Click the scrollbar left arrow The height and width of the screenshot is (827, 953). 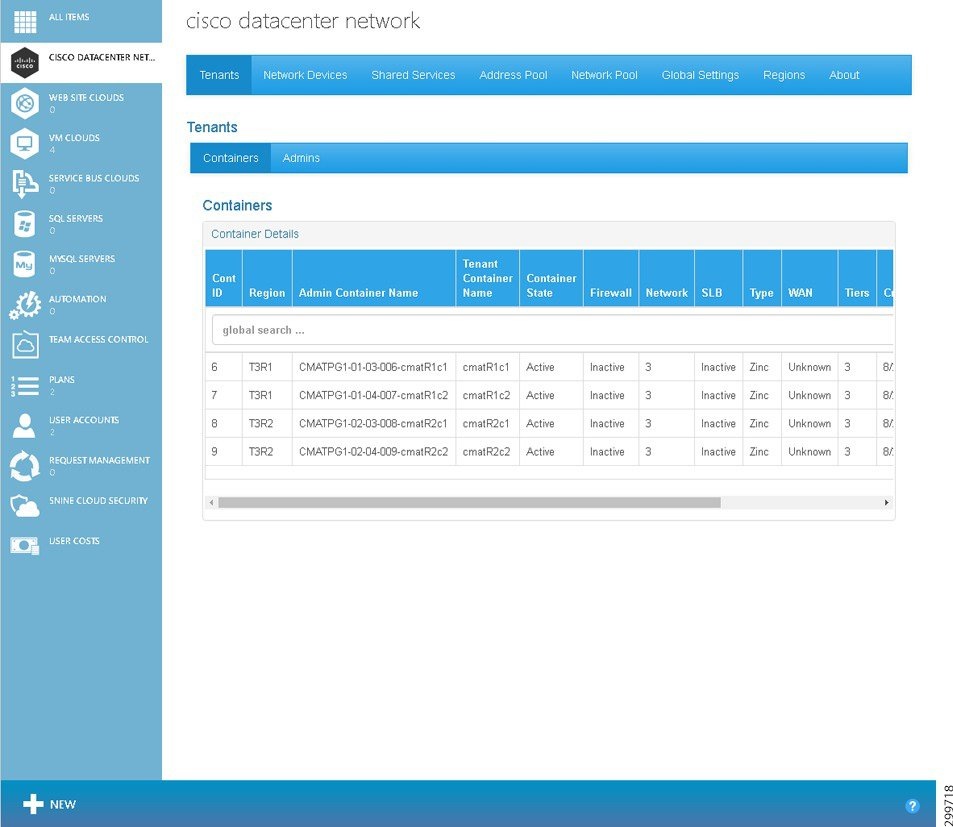coord(211,503)
